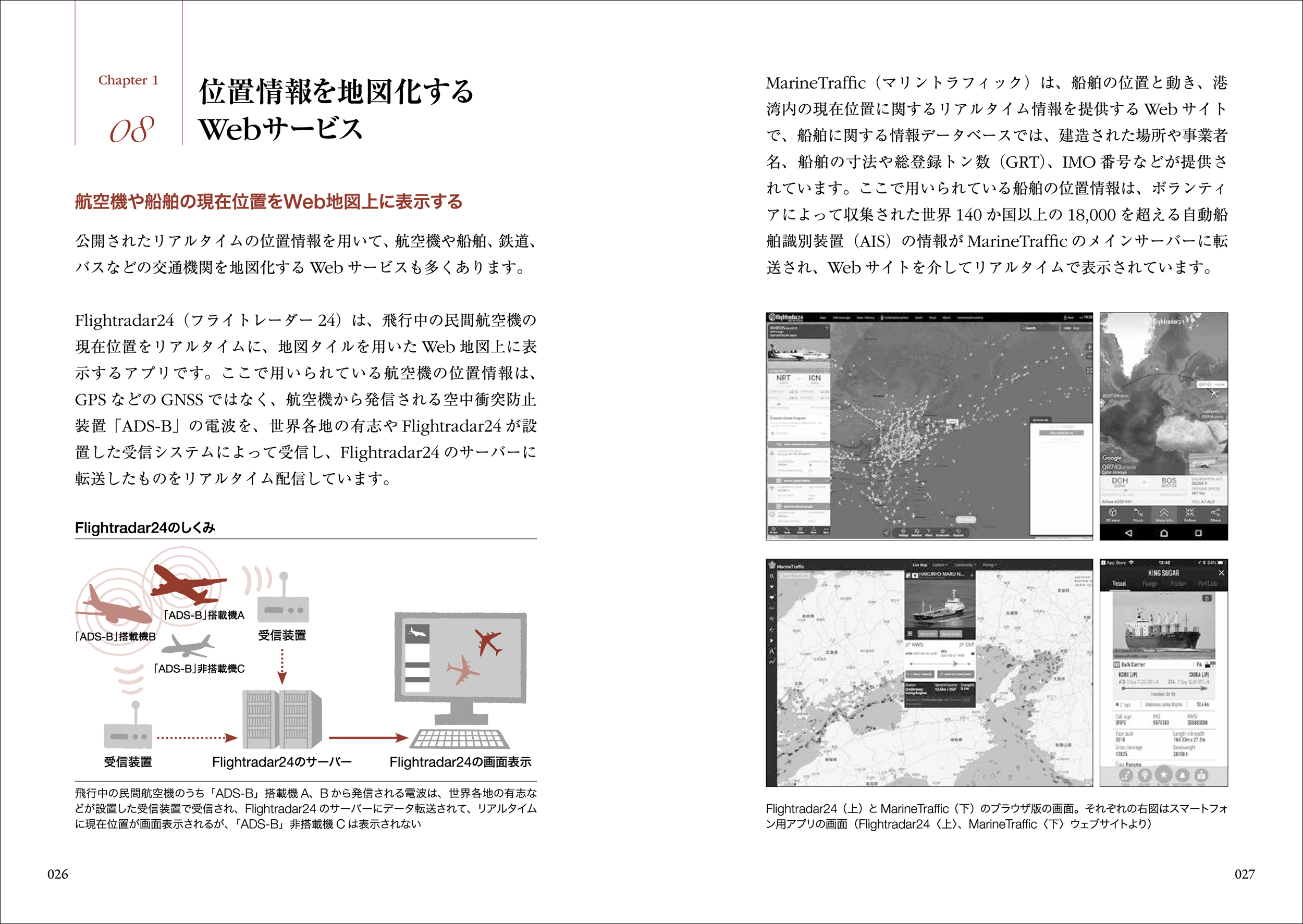Tap the Android back triangle button
Screen dimensions: 1303x924
tap(1129, 533)
